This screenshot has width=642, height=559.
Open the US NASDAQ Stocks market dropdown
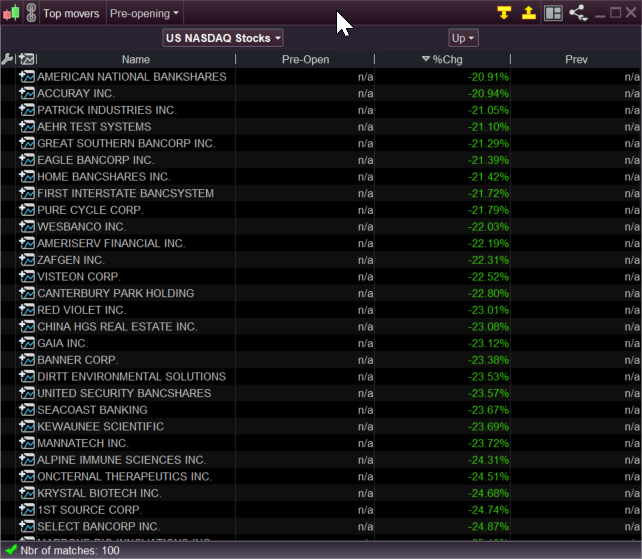tap(223, 38)
